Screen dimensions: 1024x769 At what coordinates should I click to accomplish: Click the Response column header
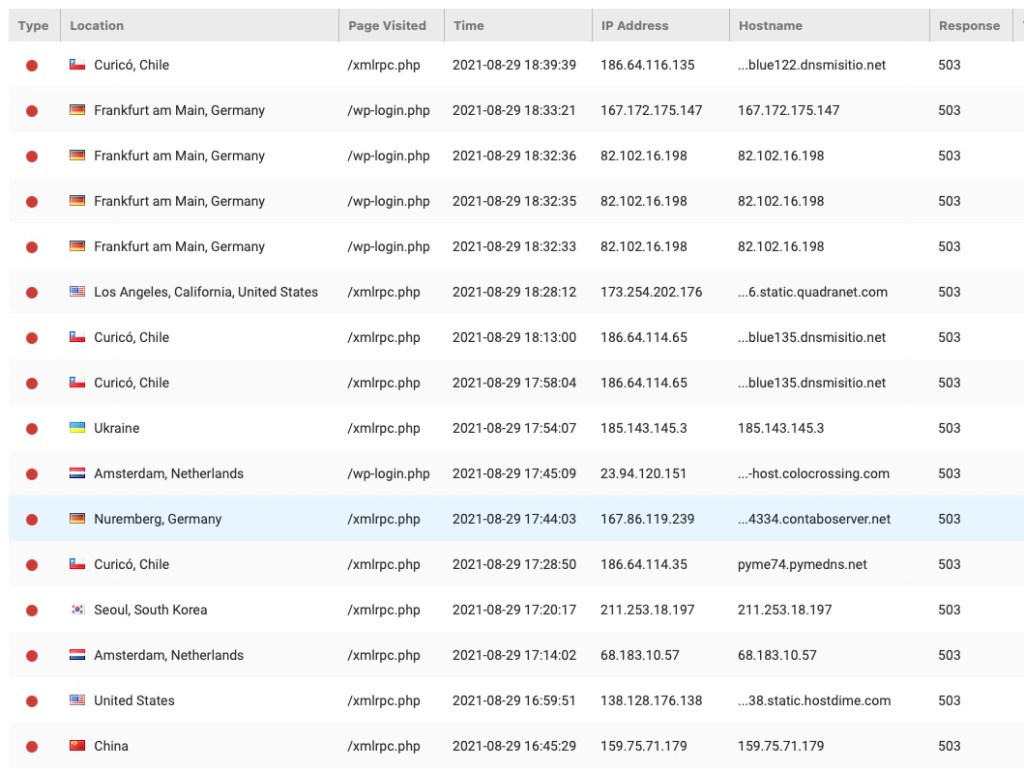[x=968, y=26]
